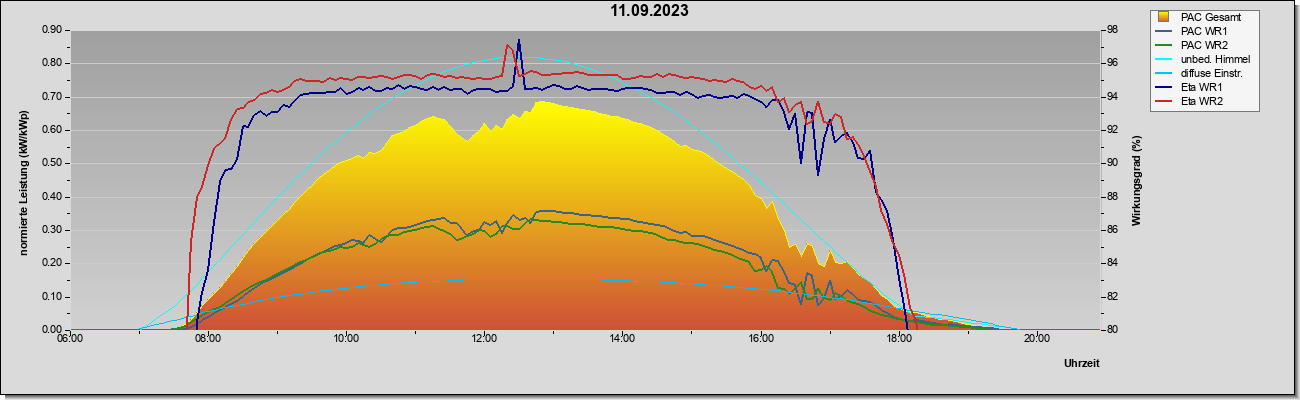The image size is (1300, 400).
Task: Click the 0.10 left axis value
Action: click(52, 297)
